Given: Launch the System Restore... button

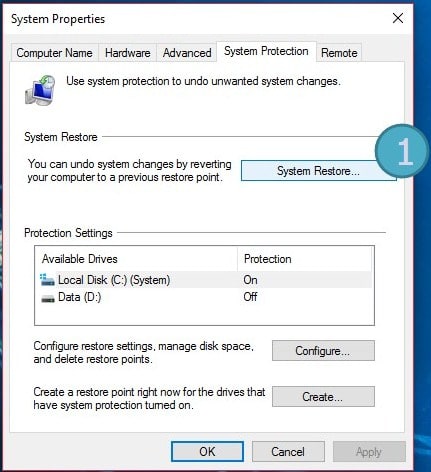Looking at the screenshot, I should pos(319,171).
